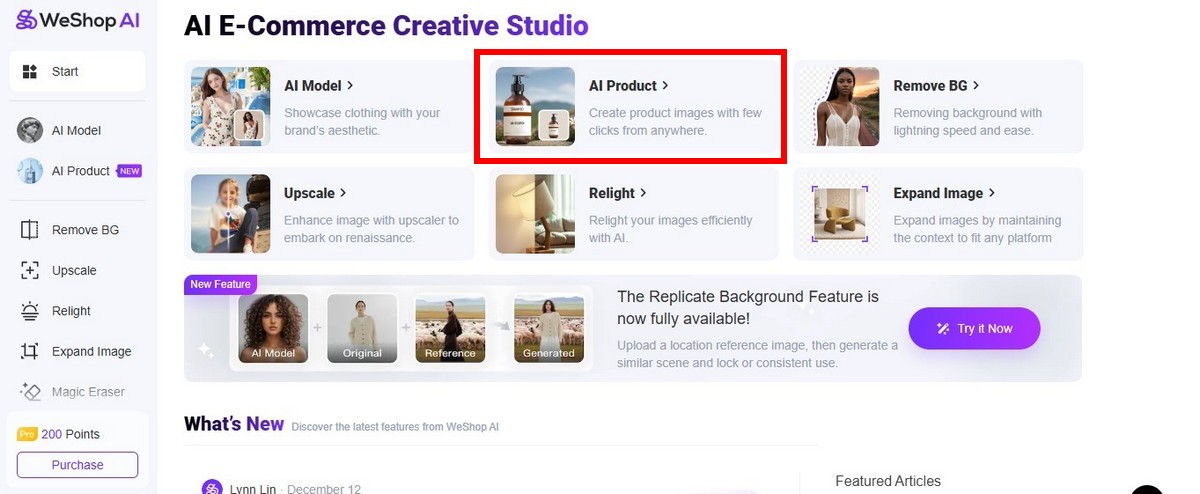
Task: Click the Purchase button
Action: point(77,465)
